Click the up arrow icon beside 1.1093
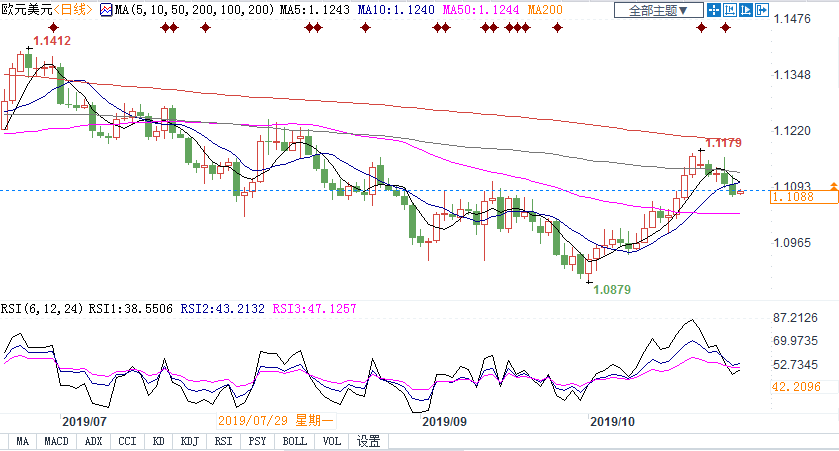This screenshot has height=451, width=839. coord(833,185)
